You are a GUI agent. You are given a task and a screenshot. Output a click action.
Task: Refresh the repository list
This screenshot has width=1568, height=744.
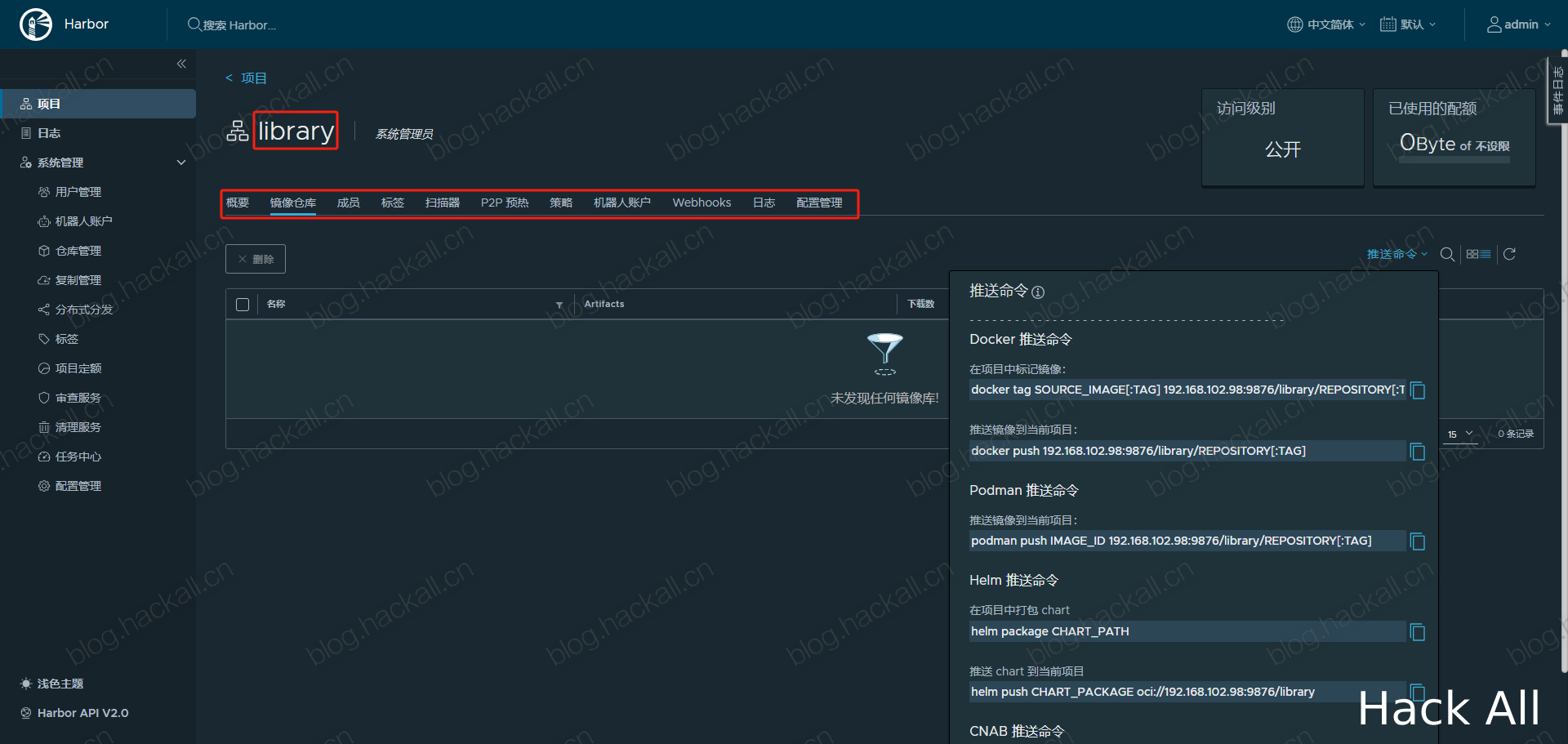click(x=1509, y=254)
